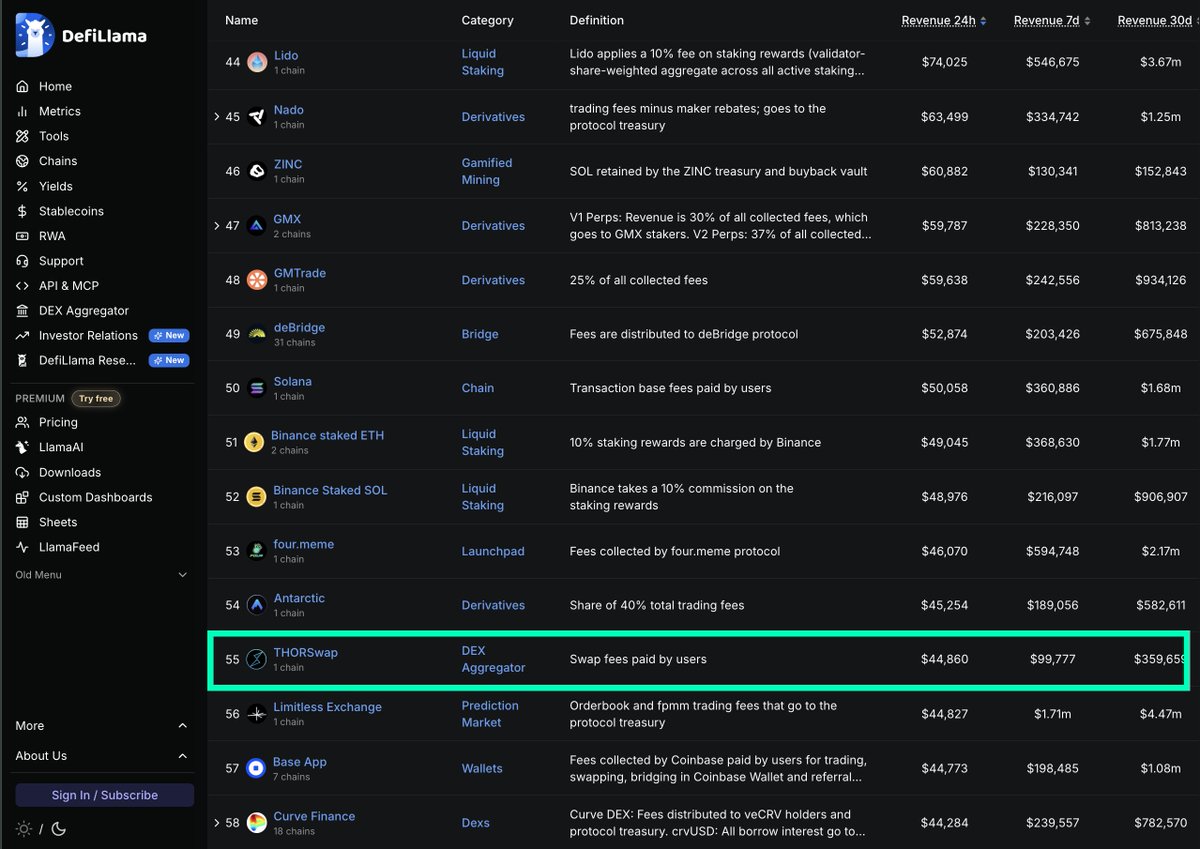1200x849 pixels.
Task: Open RWA in sidebar
Action: [52, 236]
